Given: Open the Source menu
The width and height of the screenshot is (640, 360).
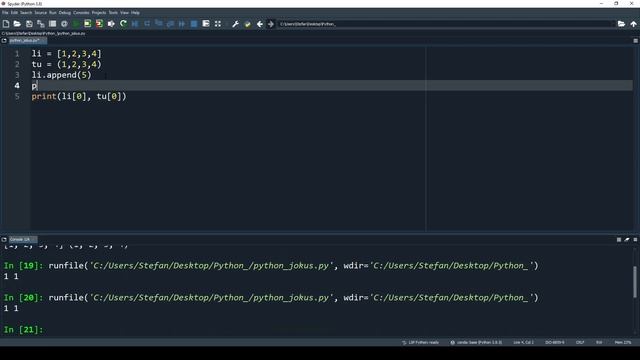Looking at the screenshot, I should [40, 13].
